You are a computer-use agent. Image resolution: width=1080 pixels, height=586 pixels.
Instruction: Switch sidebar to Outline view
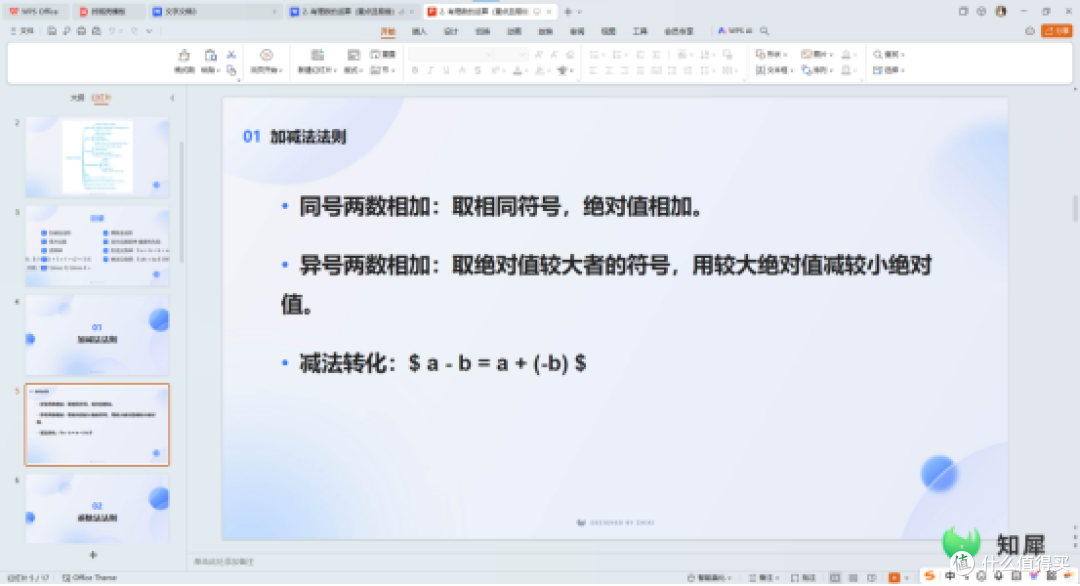[77, 98]
